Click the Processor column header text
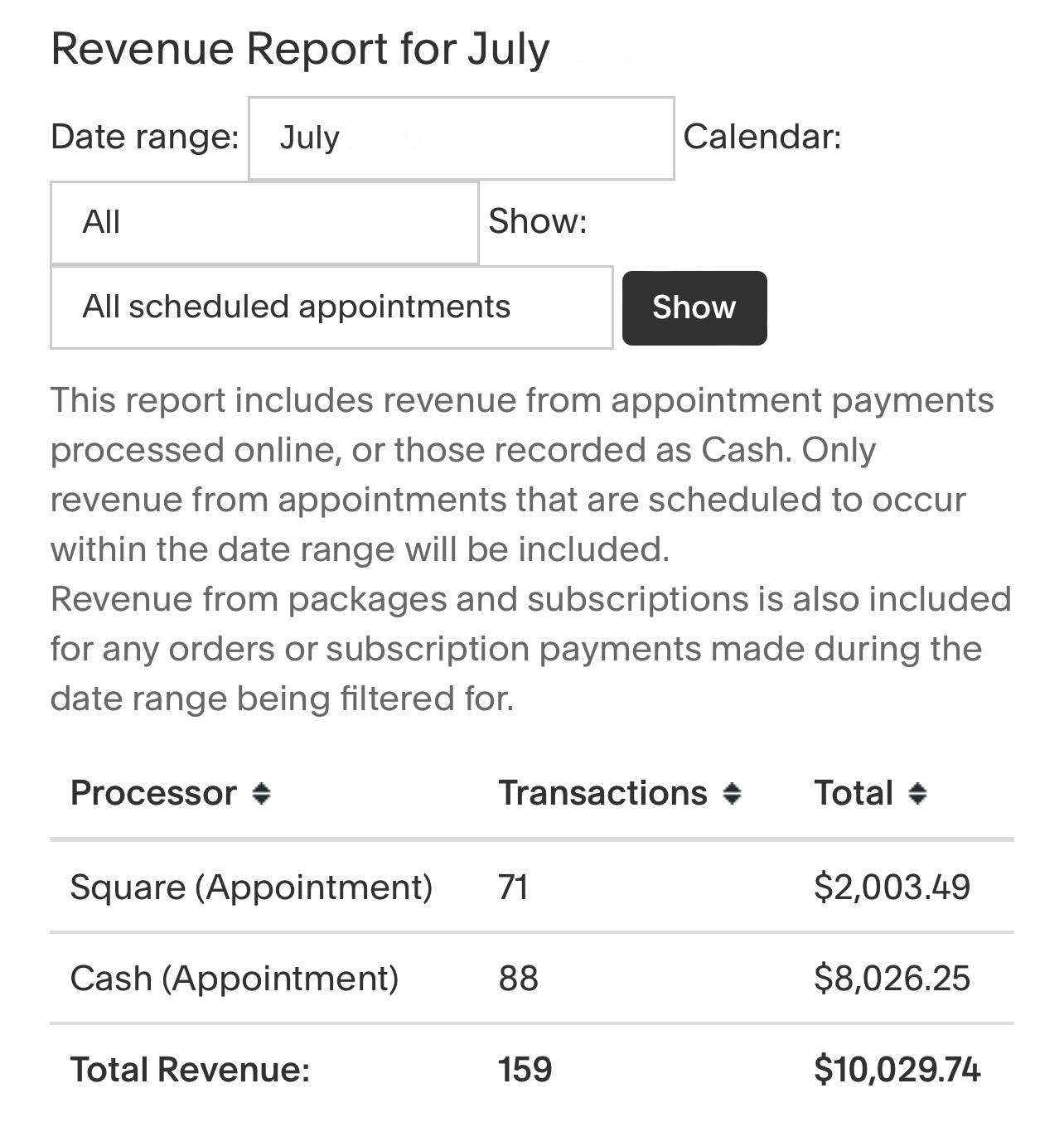Screen dimensions: 1064x1122 point(153,793)
